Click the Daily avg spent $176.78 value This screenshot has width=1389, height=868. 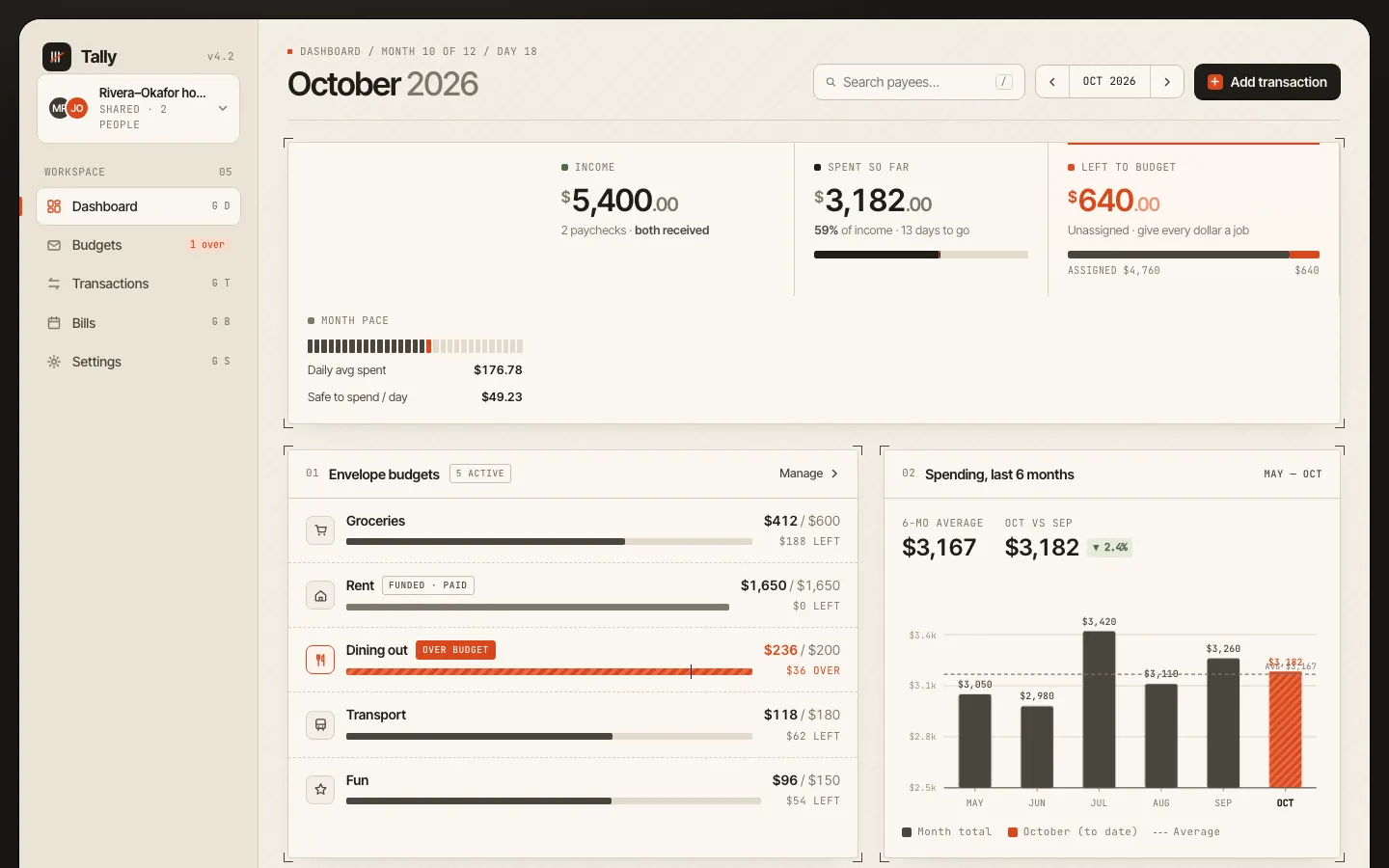click(x=498, y=370)
